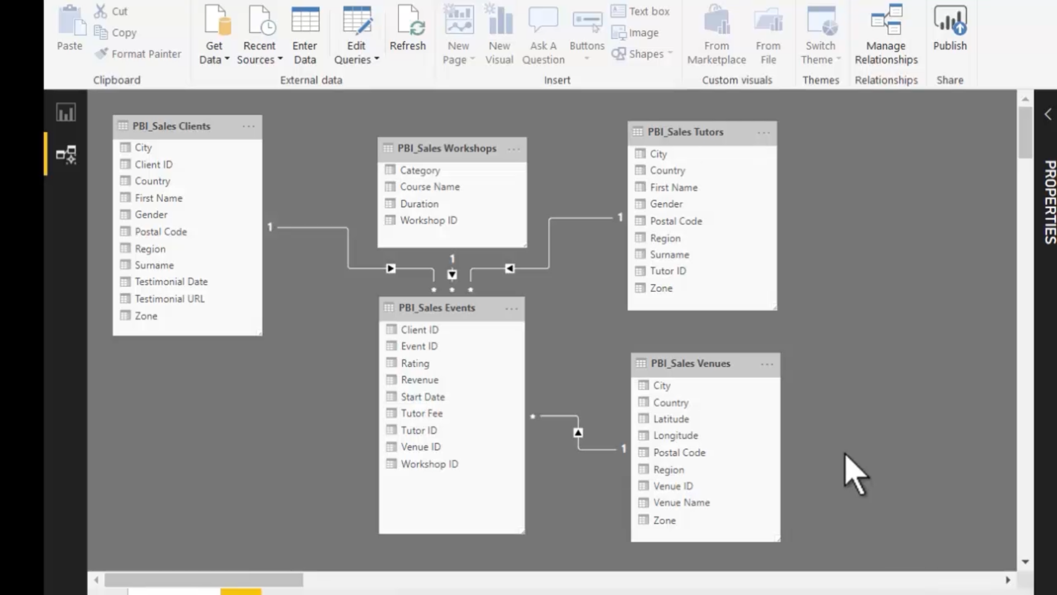This screenshot has width=1057, height=595.
Task: Open the PBI_Sales Events ellipsis menu
Action: [512, 308]
